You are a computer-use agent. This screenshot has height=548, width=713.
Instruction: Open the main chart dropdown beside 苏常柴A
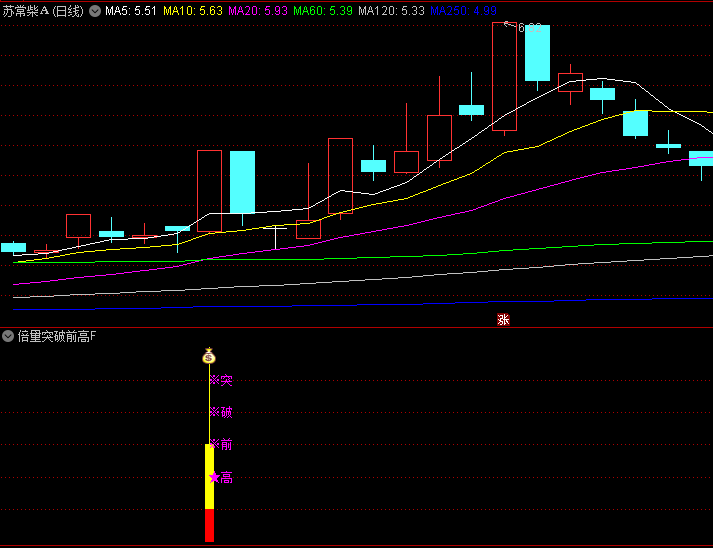tap(95, 11)
